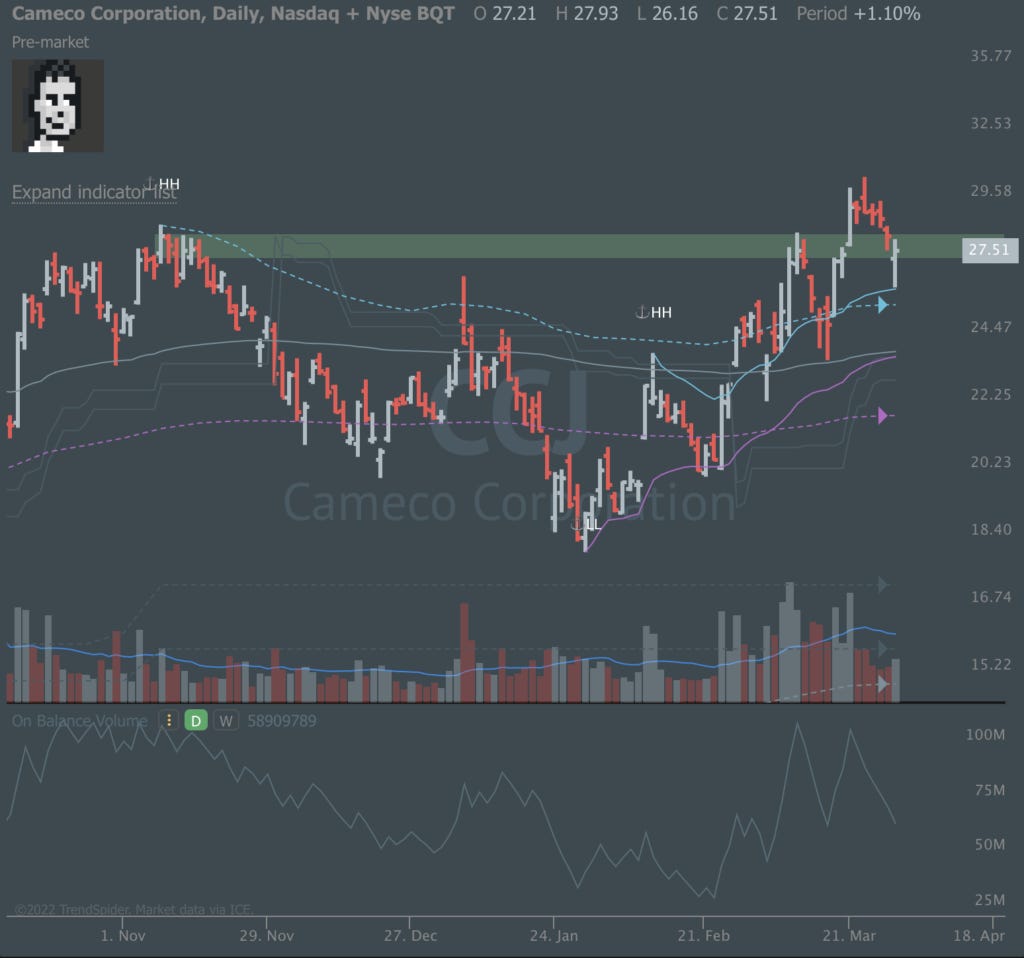Click the pixel-art avatar thumbnail

[57, 106]
